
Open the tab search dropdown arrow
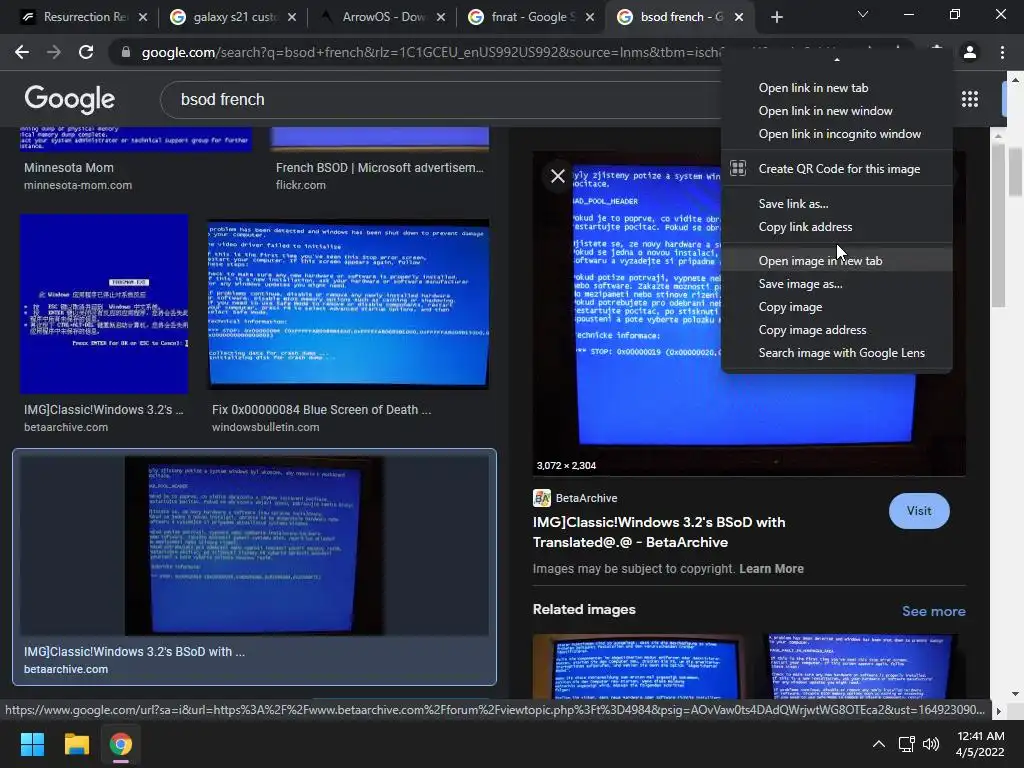point(863,14)
